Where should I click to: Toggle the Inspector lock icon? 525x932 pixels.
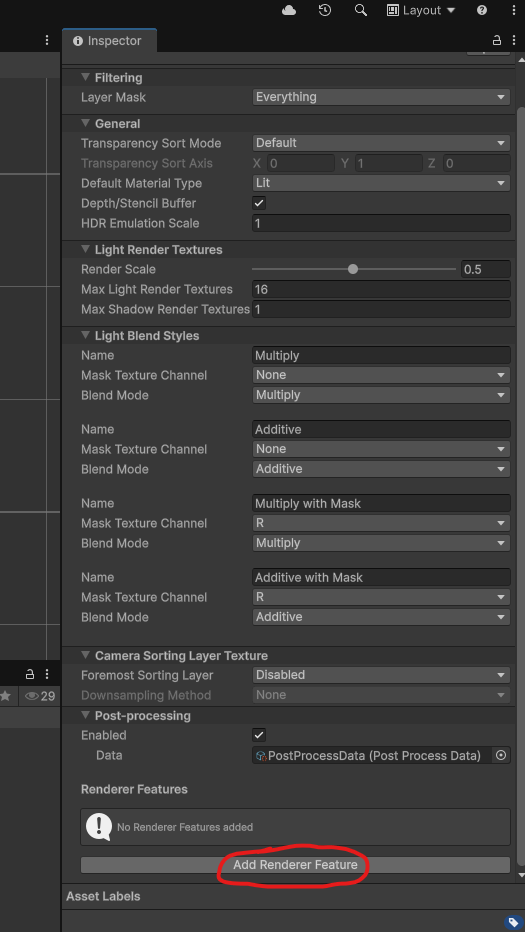coord(496,40)
